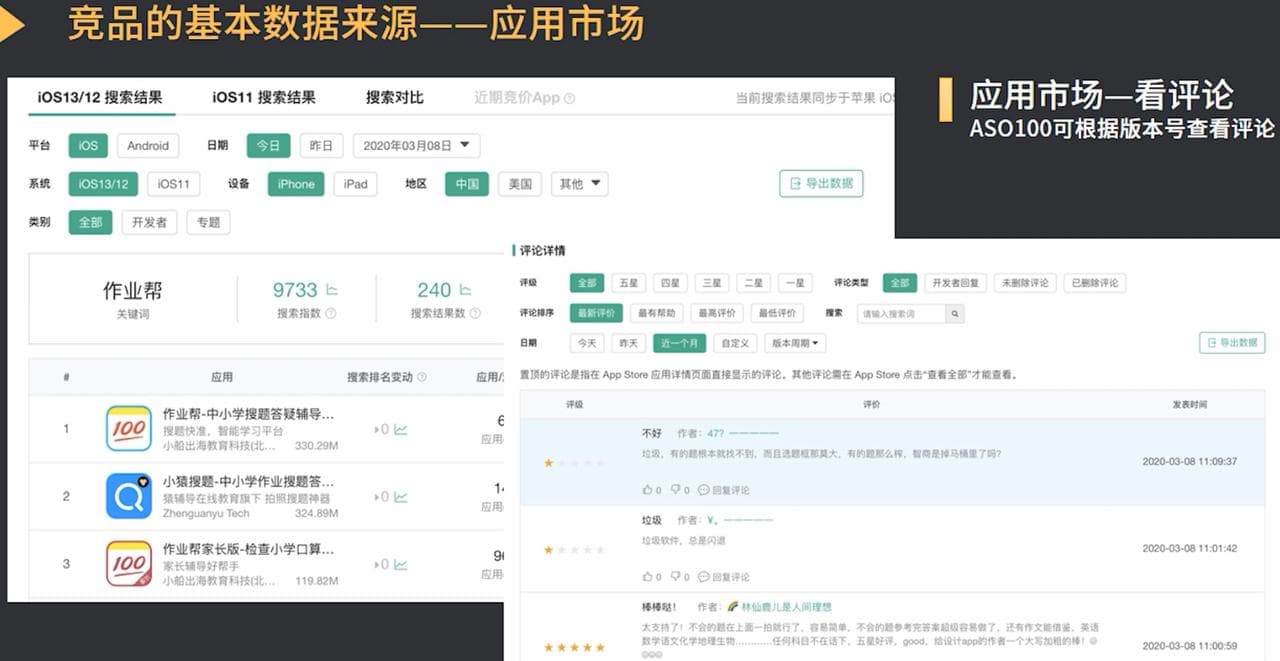Select the Android platform filter
Viewport: 1280px width, 661px height.
(148, 146)
